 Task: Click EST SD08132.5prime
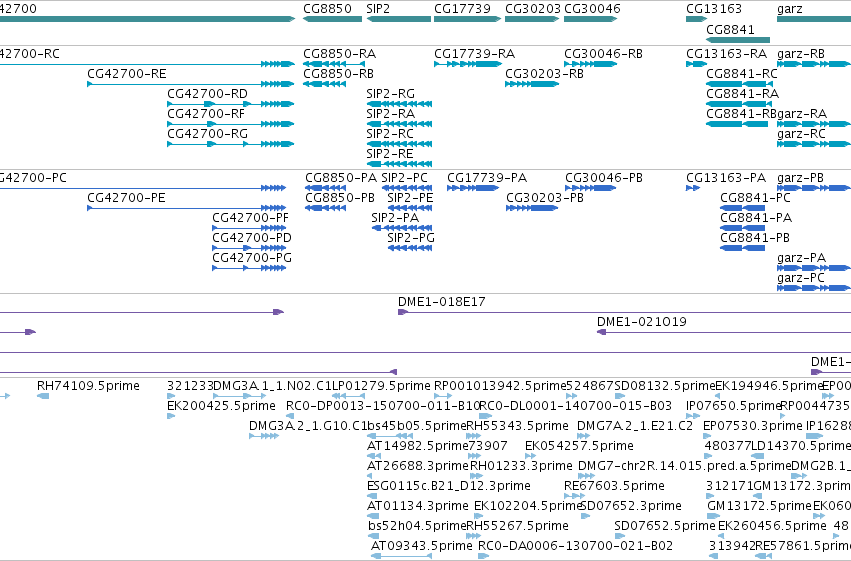(620, 396)
